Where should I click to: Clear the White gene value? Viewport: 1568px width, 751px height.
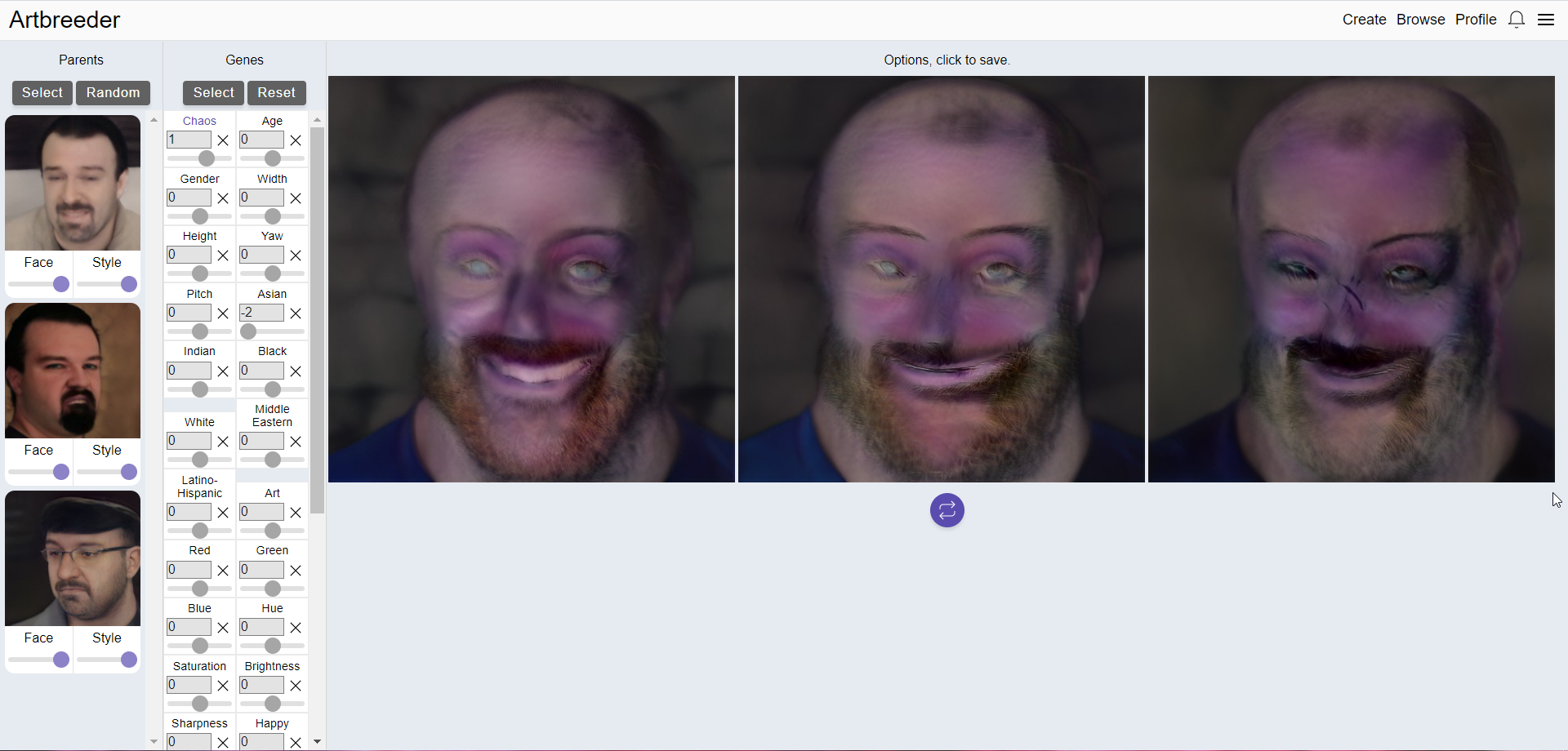click(x=223, y=442)
